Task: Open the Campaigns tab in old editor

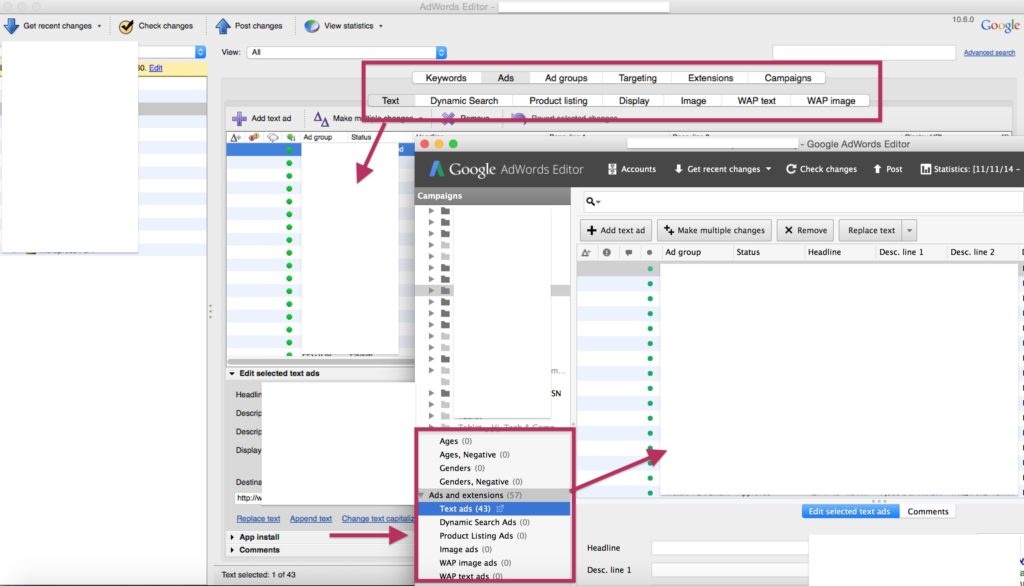Action: [788, 78]
